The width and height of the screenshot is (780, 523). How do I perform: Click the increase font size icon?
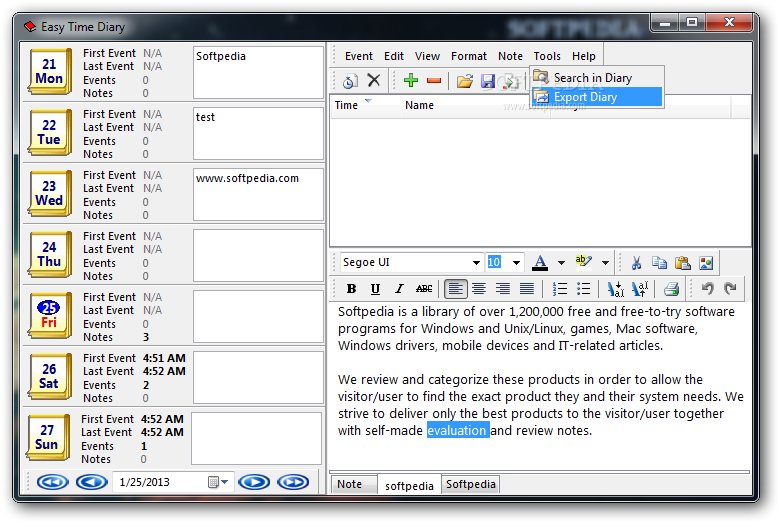click(x=639, y=289)
